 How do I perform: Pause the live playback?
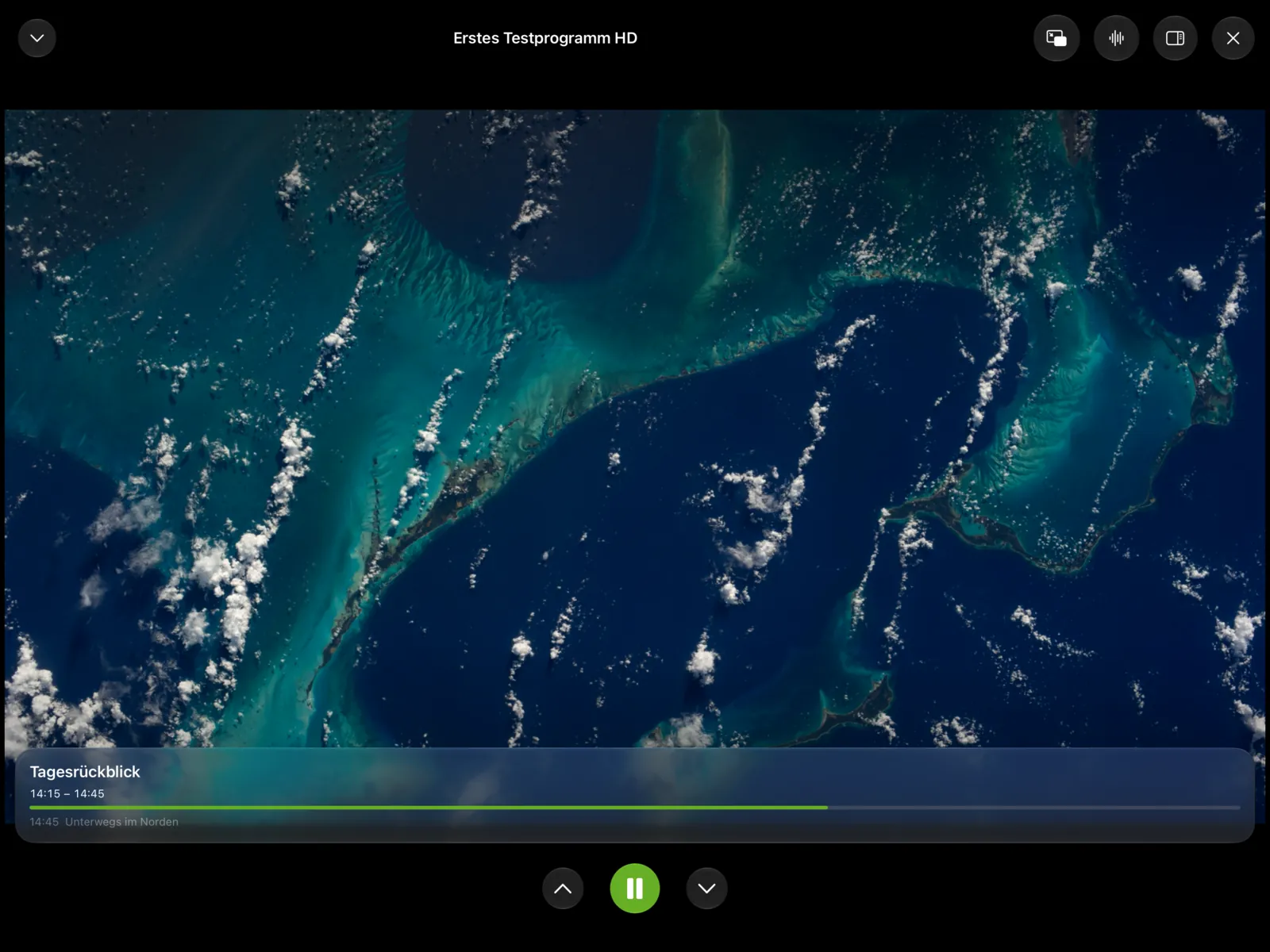tap(635, 889)
